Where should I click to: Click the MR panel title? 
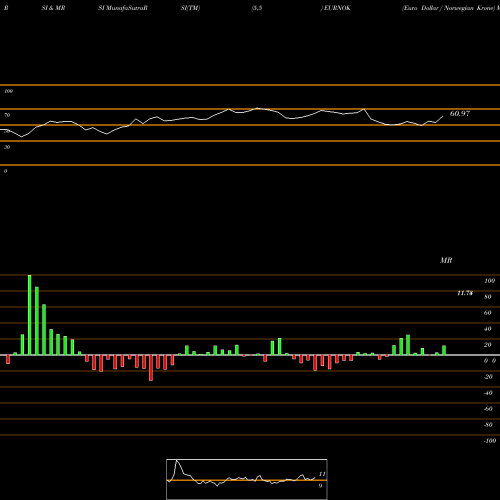(x=446, y=260)
